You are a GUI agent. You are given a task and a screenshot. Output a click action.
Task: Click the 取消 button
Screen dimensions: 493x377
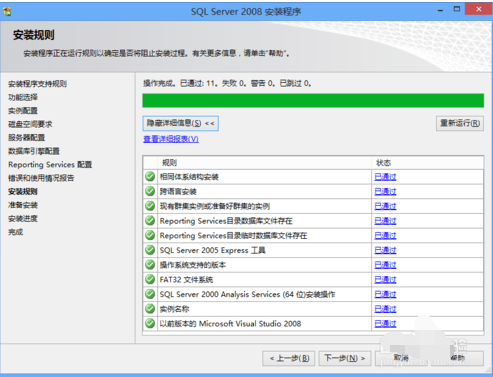pyautogui.click(x=401, y=358)
